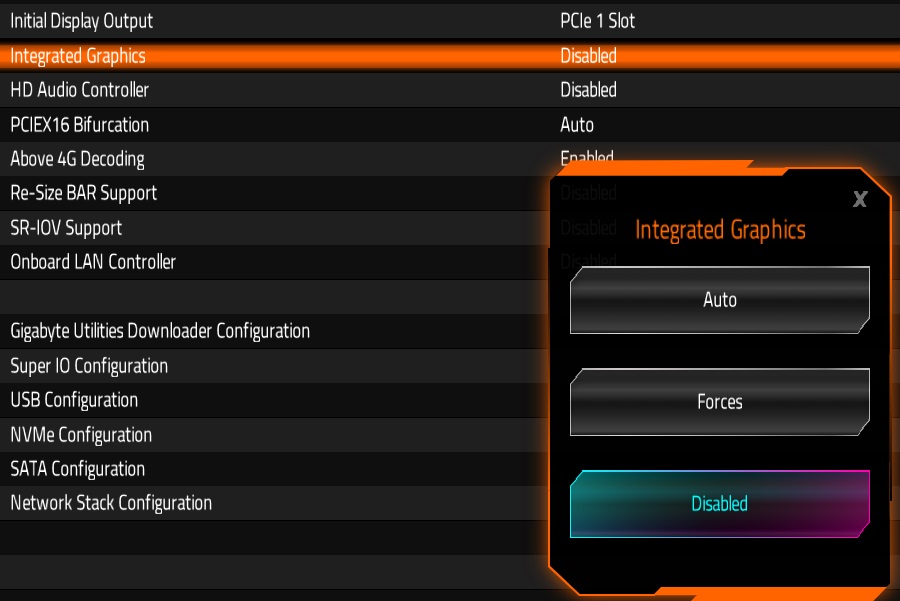Change PCIe 1 Slot value
This screenshot has height=601, width=900.
click(x=597, y=21)
